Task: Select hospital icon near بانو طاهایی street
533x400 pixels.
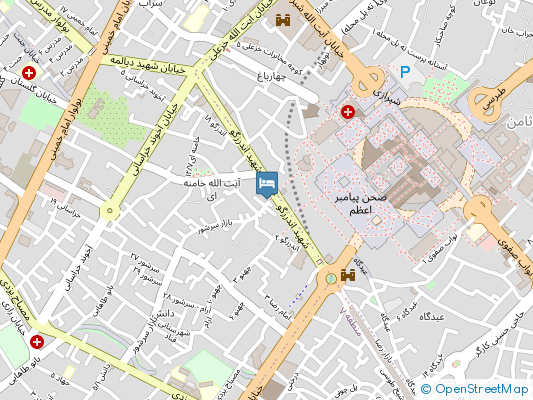Action: (37, 342)
